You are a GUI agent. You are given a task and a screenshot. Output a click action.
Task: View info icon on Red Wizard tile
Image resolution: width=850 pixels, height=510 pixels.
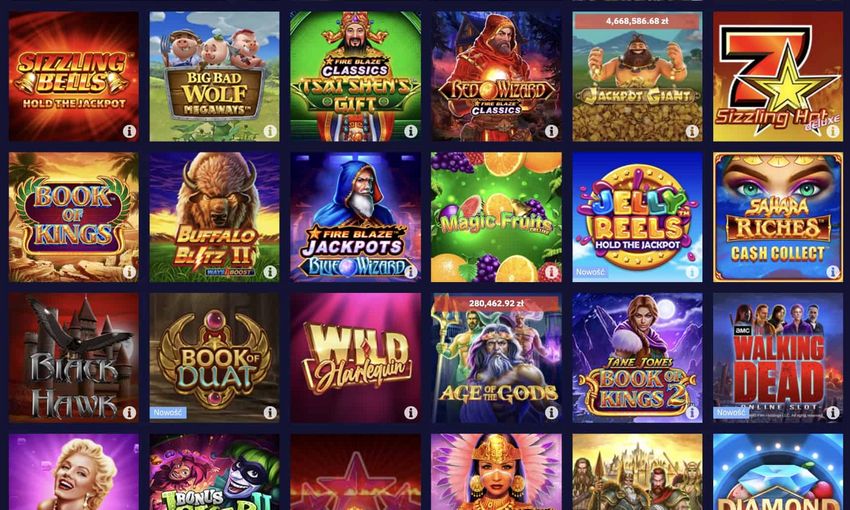(551, 131)
